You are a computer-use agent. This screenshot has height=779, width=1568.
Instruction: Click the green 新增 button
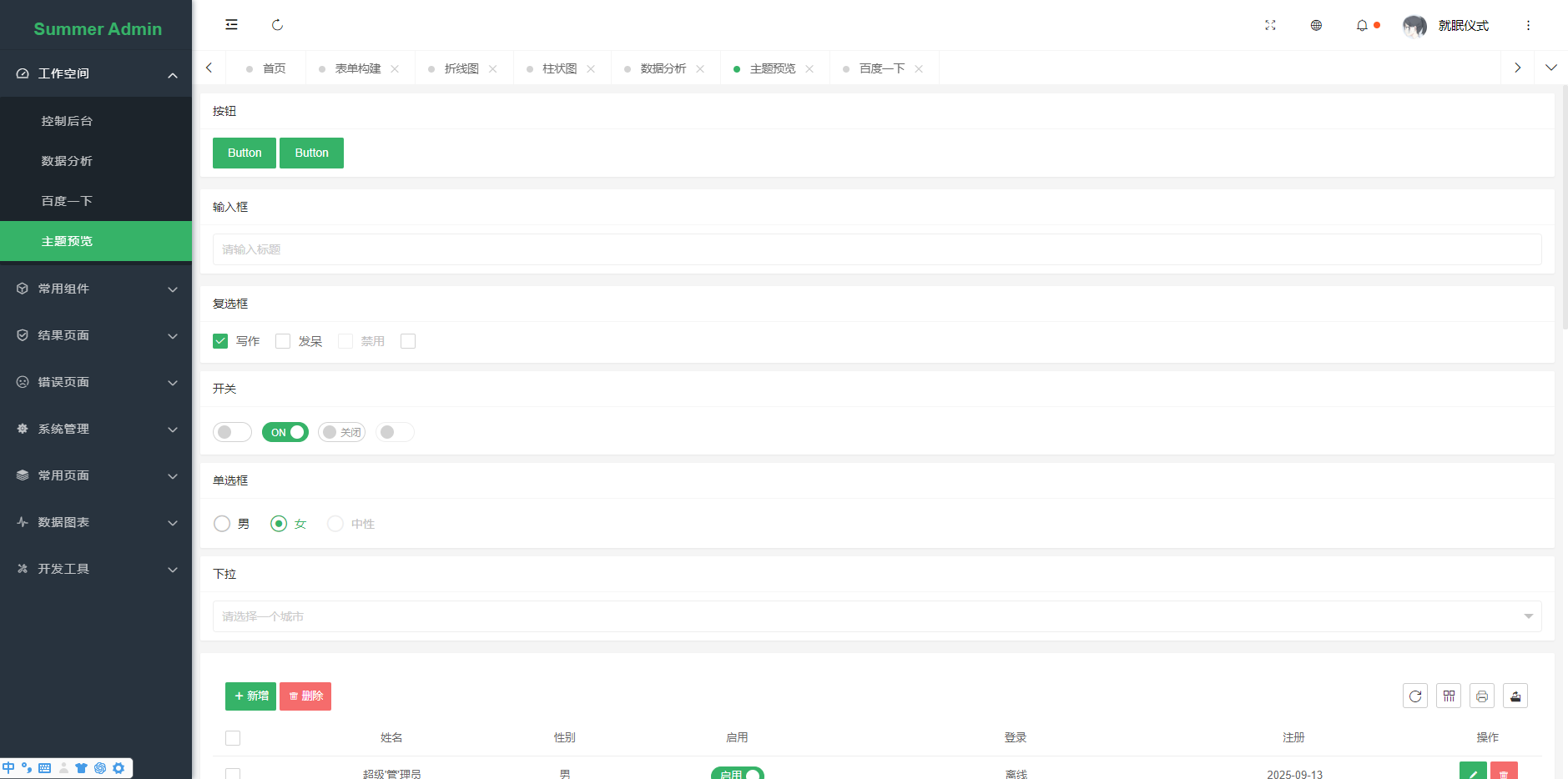pyautogui.click(x=250, y=696)
